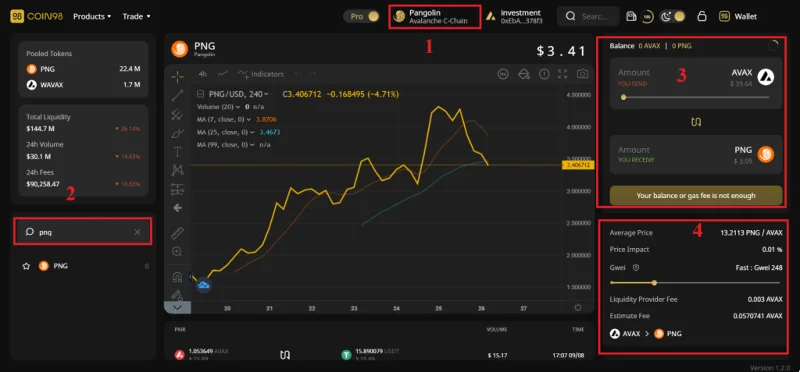Select the long position prediction tool
The image size is (800, 372).
click(x=178, y=189)
